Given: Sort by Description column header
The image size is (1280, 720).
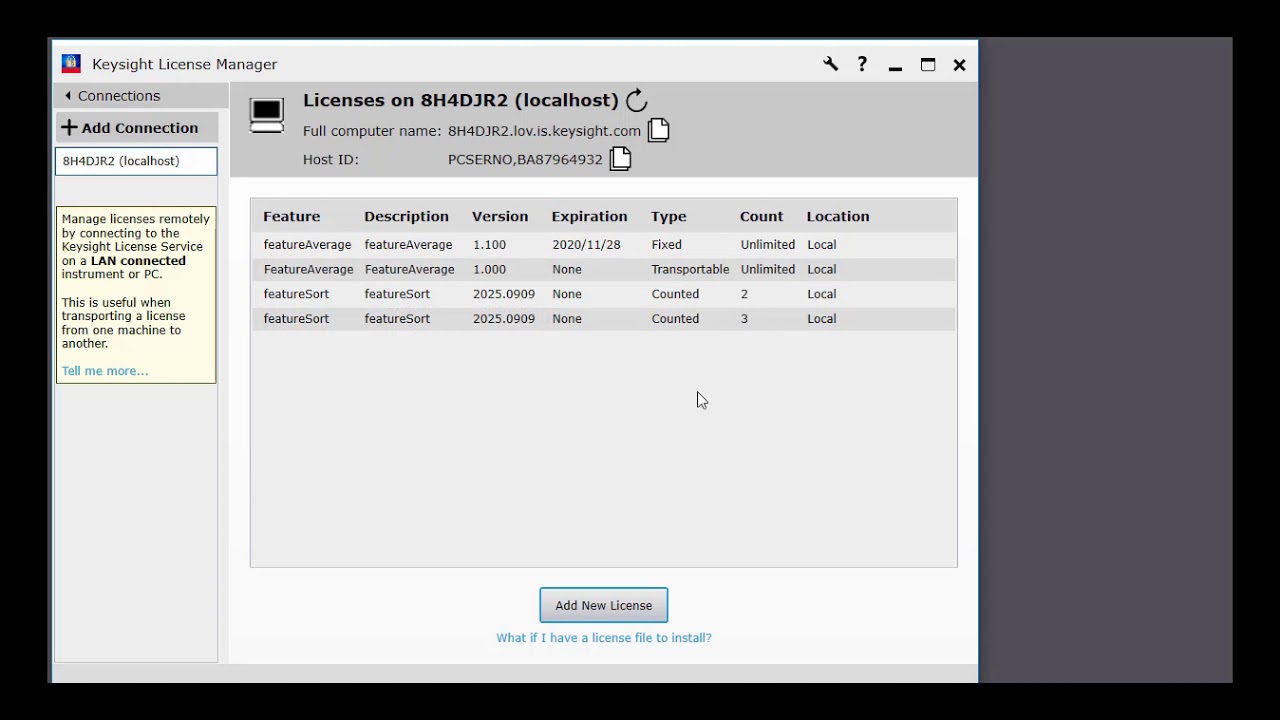Looking at the screenshot, I should [x=406, y=216].
